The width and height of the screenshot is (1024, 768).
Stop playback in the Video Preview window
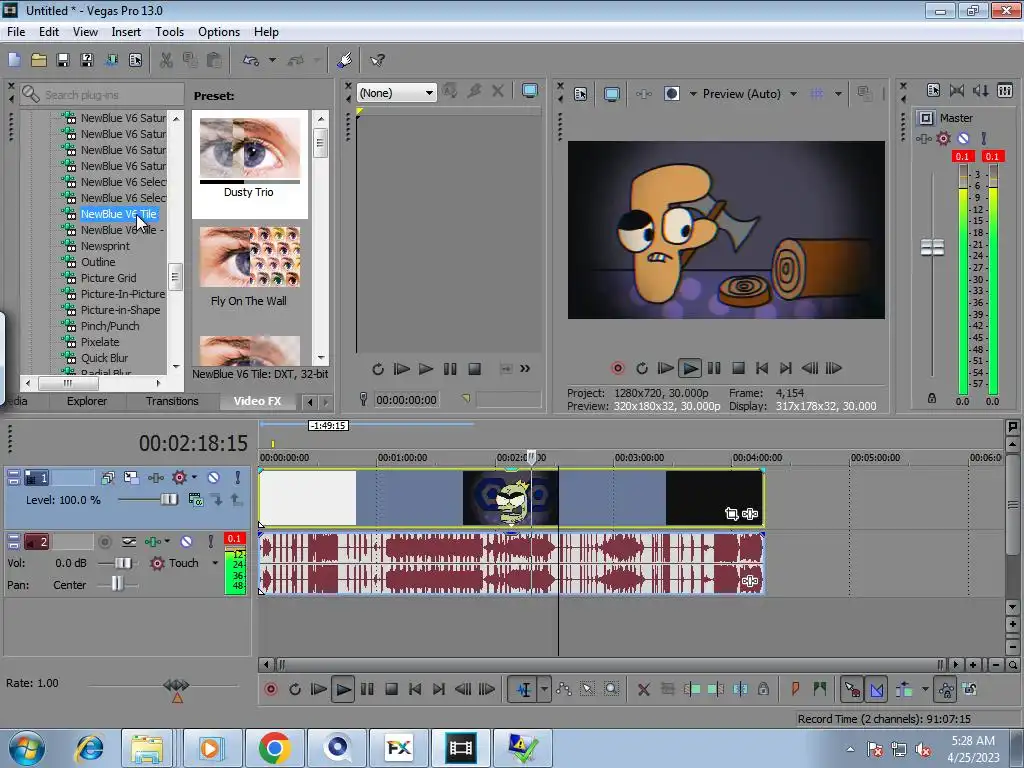click(x=738, y=368)
